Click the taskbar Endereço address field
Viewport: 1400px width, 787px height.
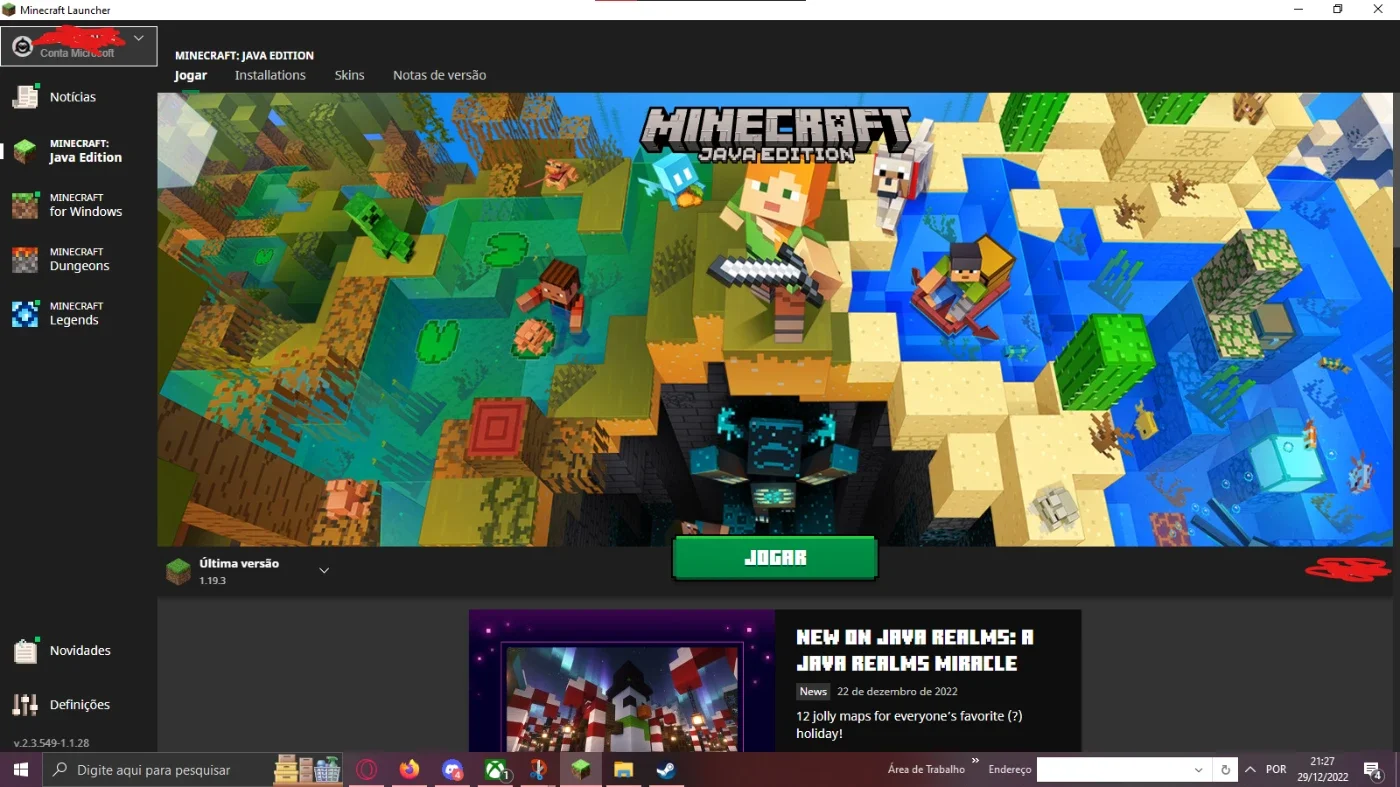tap(1113, 770)
